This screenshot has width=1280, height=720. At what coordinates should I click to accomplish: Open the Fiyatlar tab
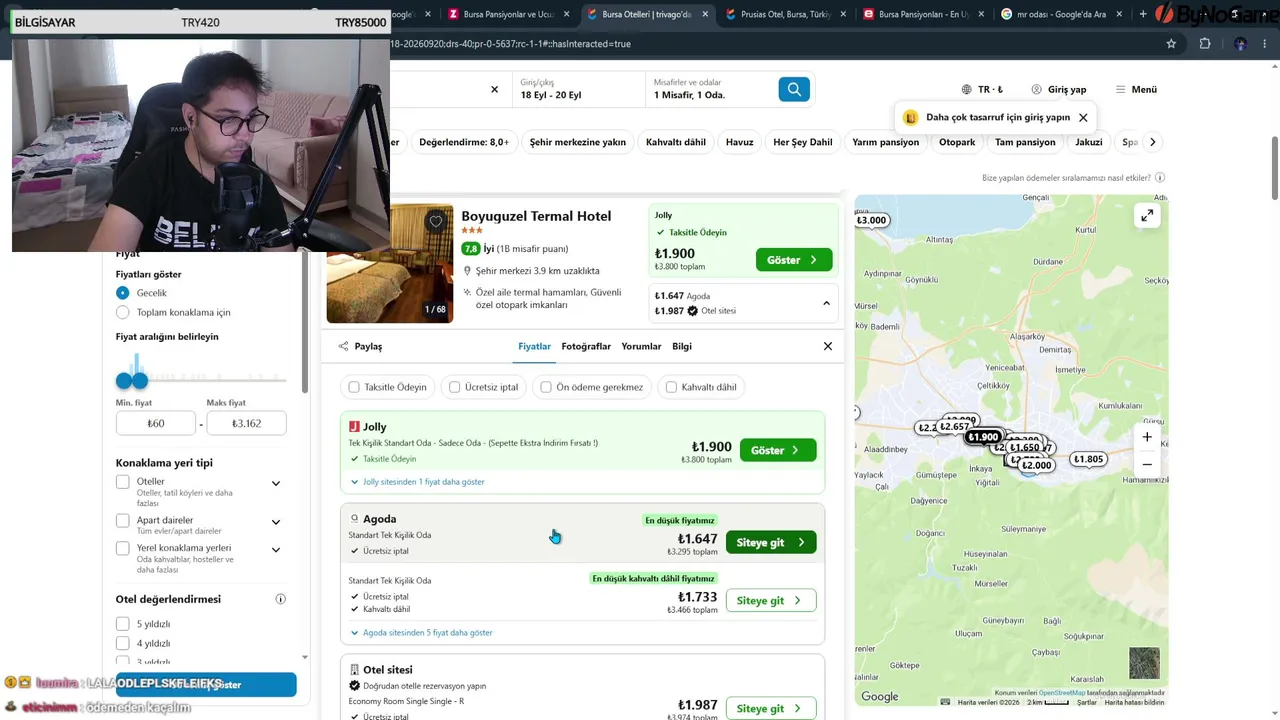[534, 346]
